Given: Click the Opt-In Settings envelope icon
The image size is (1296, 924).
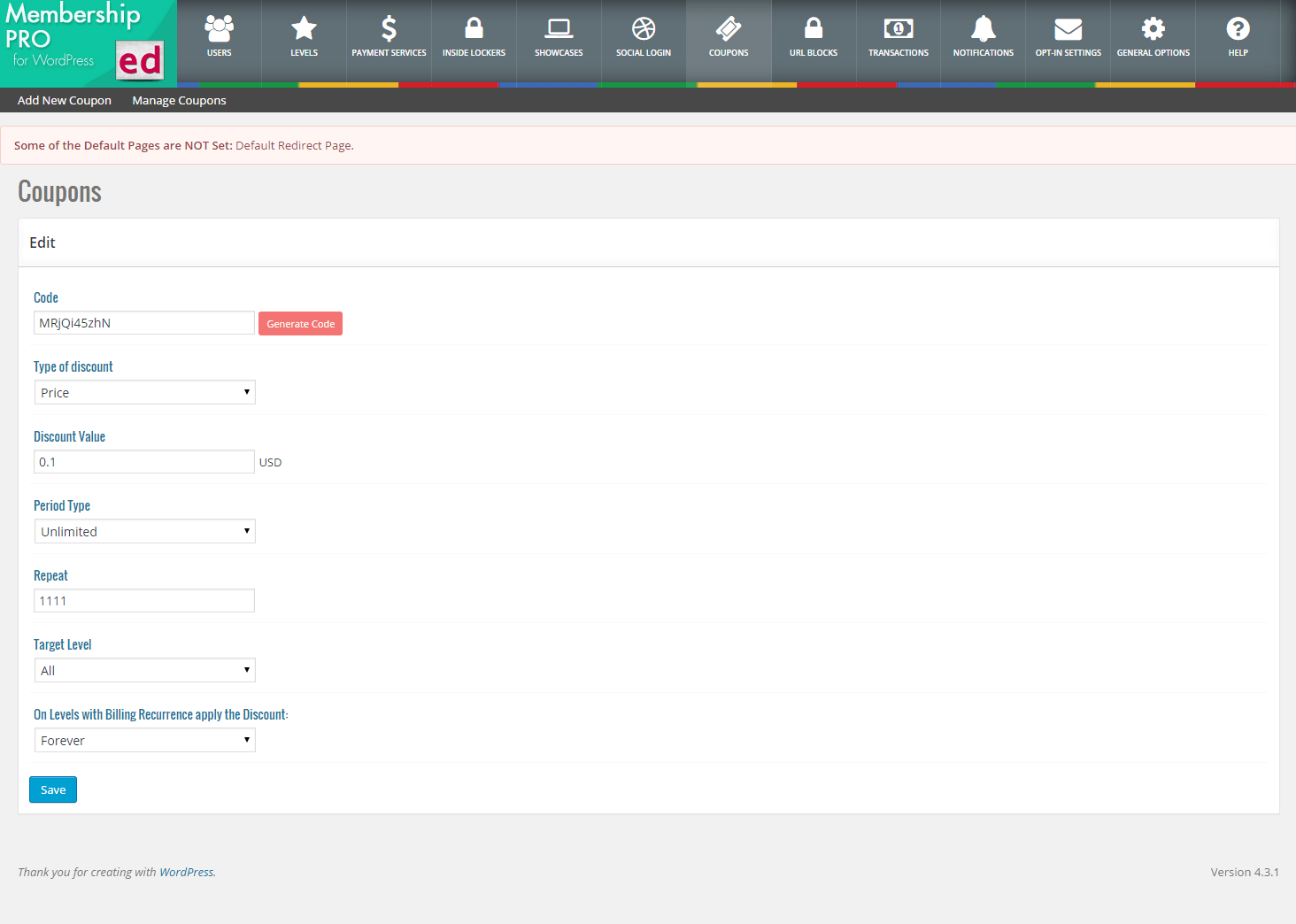Looking at the screenshot, I should click(1068, 30).
